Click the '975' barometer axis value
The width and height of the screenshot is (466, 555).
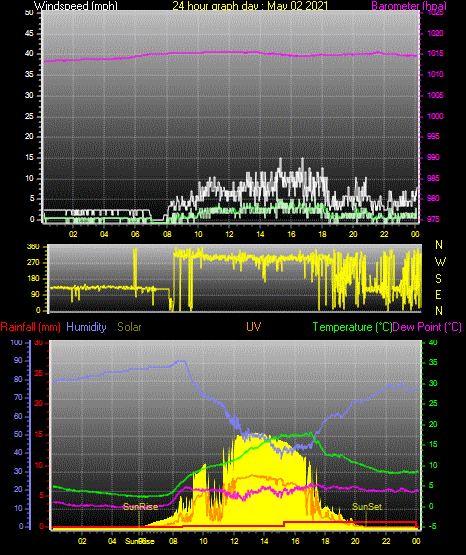click(x=433, y=219)
